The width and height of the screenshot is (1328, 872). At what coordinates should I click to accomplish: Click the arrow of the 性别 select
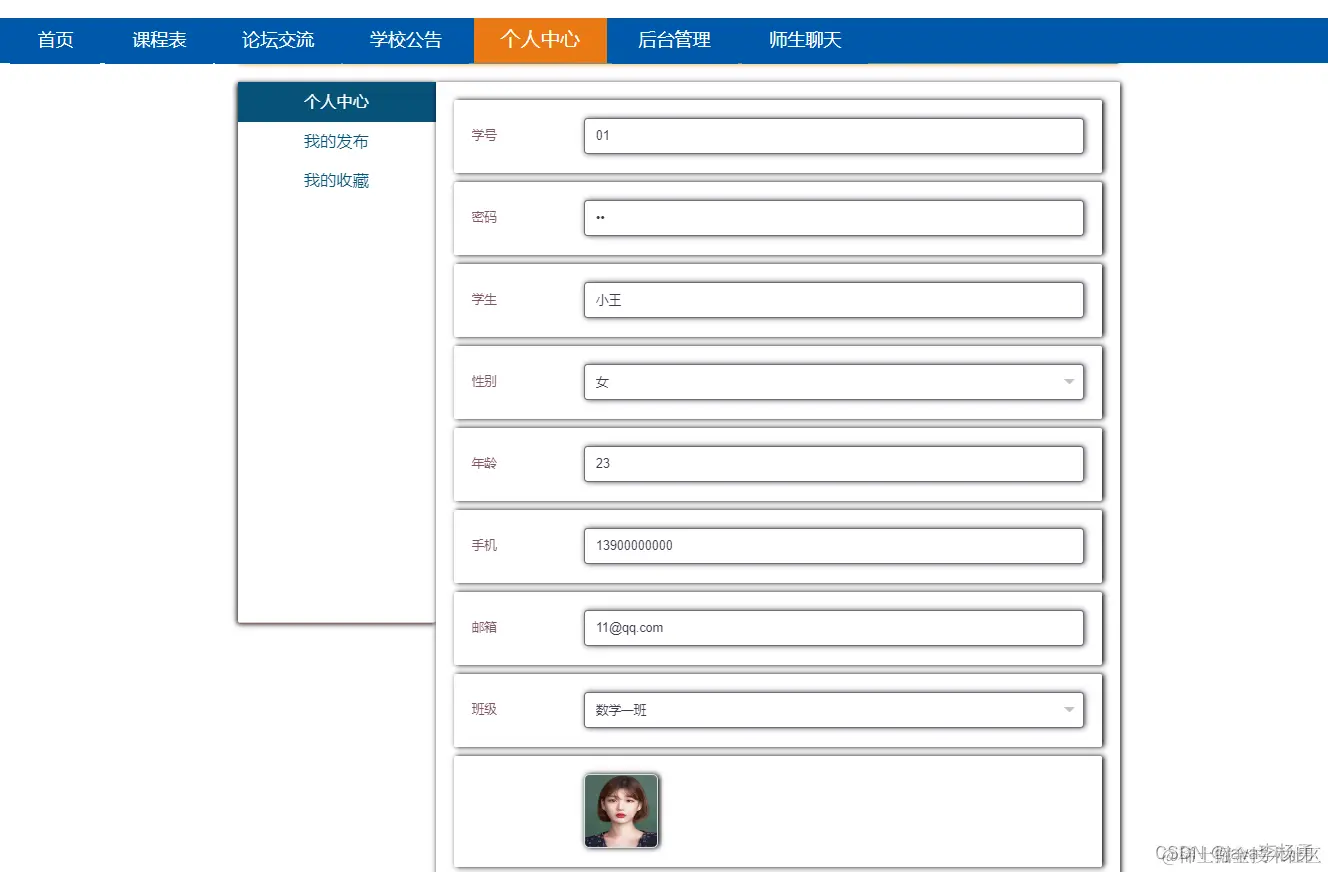[x=1069, y=382]
